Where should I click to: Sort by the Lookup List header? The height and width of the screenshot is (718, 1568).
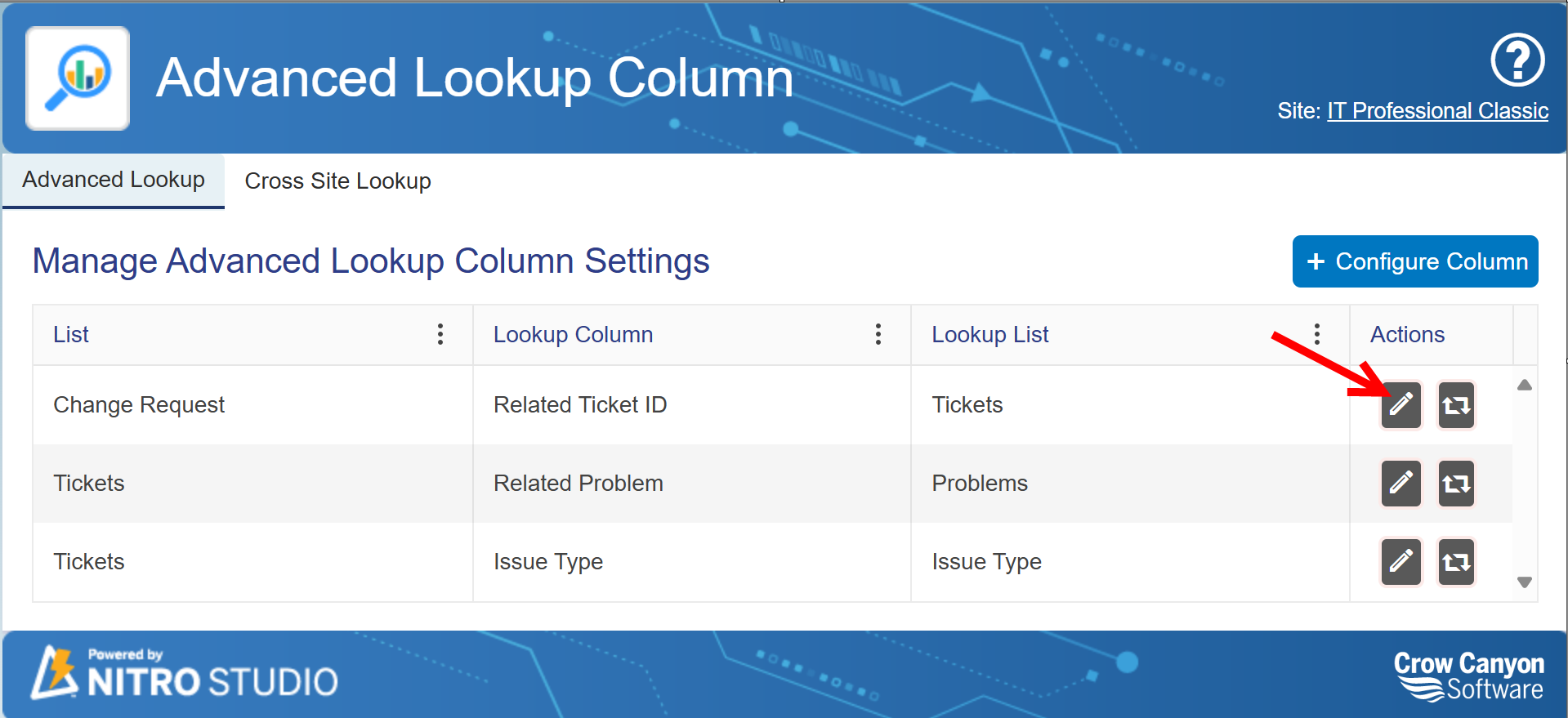point(990,334)
